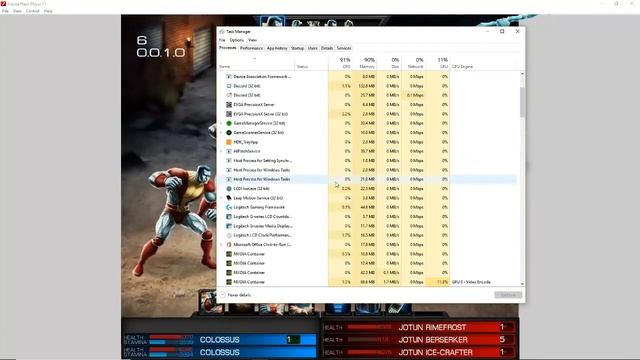This screenshot has height=360, width=640.
Task: Click the scrollbar down arrow in Task Manager
Action: [522, 284]
